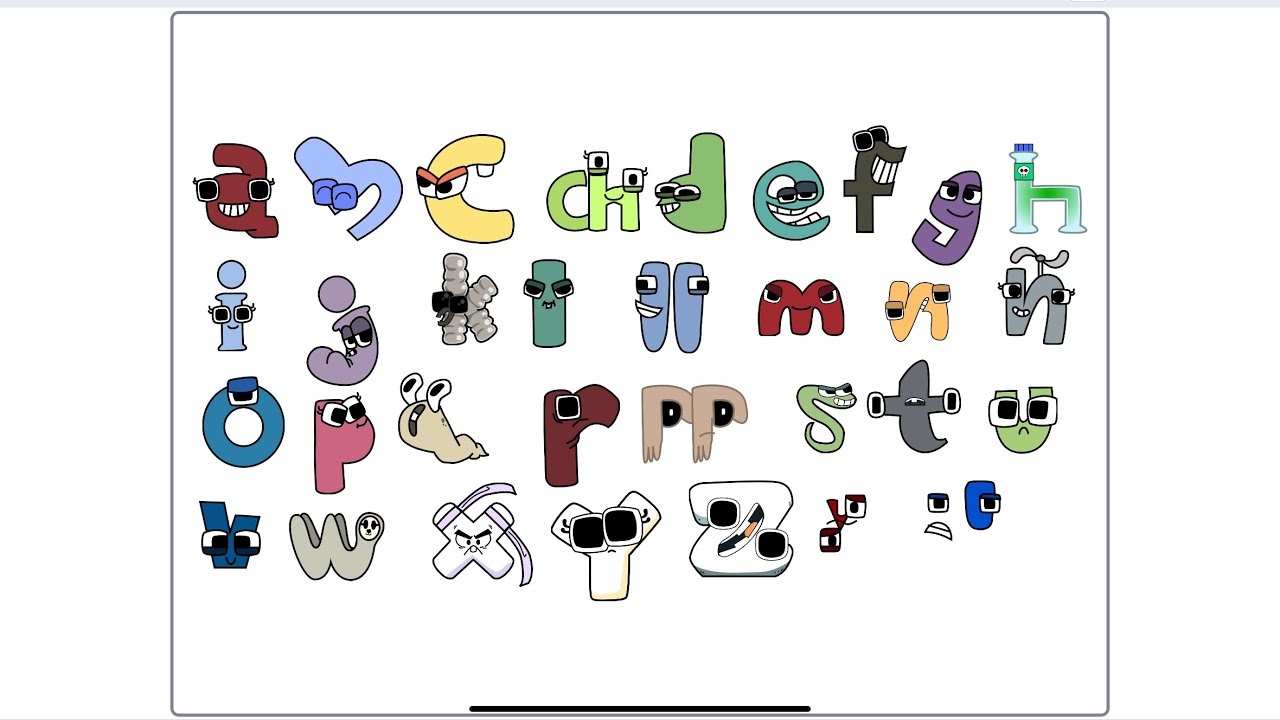Viewport: 1280px width, 720px height.
Task: Tap the black home indicator bar
Action: (640, 709)
